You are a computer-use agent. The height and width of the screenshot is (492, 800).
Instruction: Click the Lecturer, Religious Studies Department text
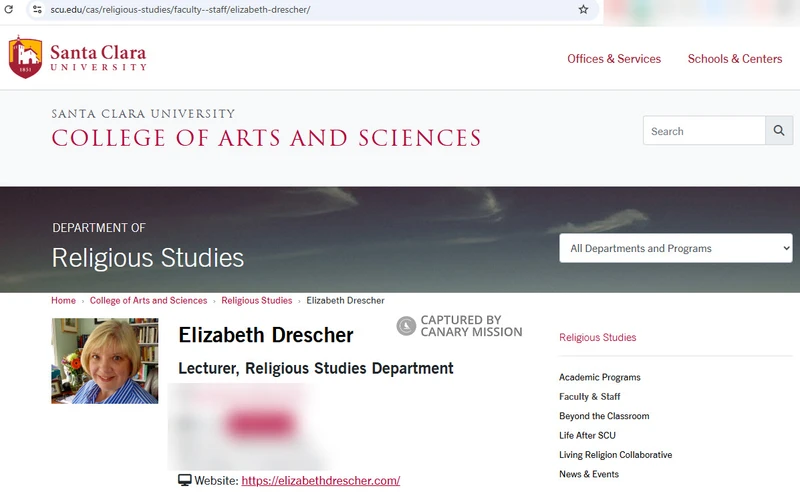[316, 368]
